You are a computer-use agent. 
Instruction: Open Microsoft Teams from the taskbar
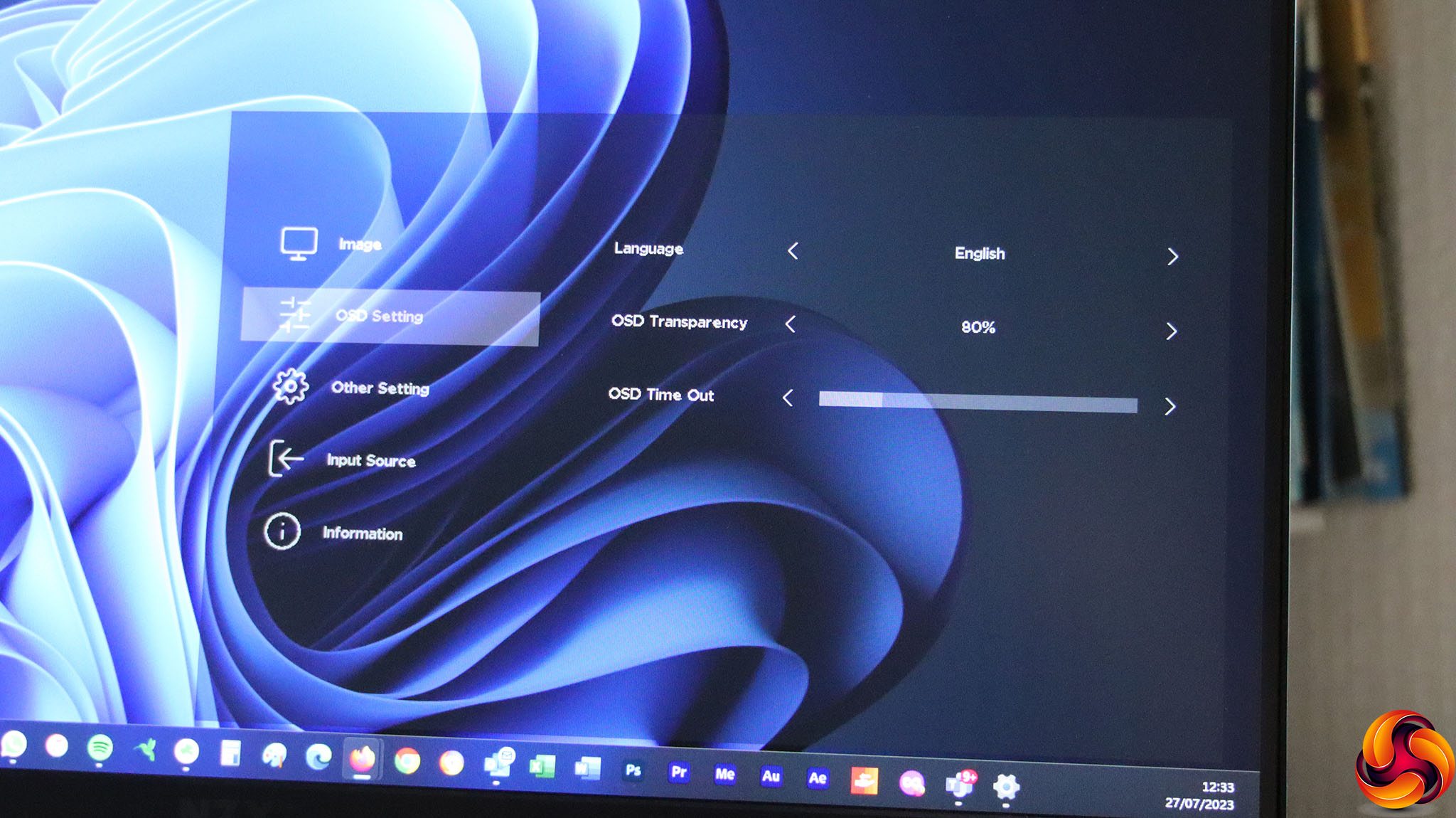coord(960,784)
